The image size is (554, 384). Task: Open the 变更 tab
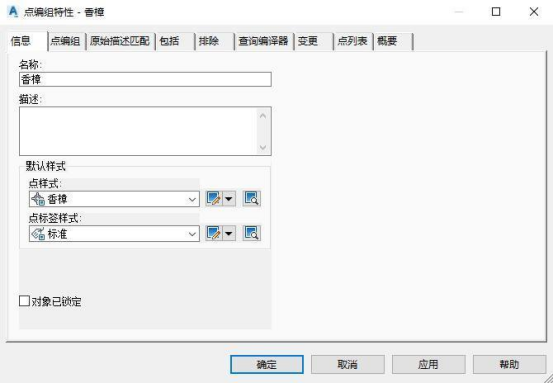coord(314,41)
